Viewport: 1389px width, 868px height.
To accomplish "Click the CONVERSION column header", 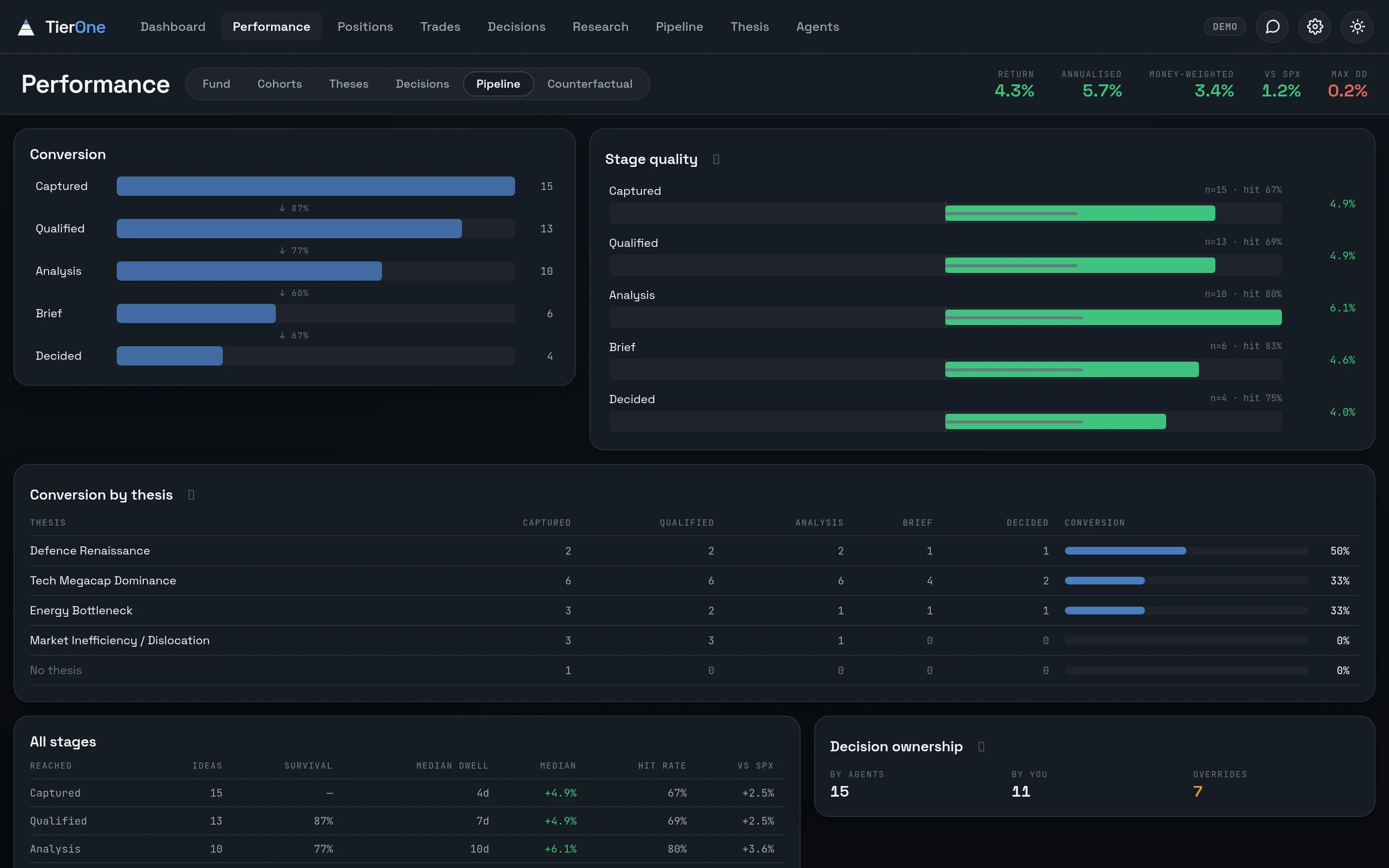I will pos(1094,523).
